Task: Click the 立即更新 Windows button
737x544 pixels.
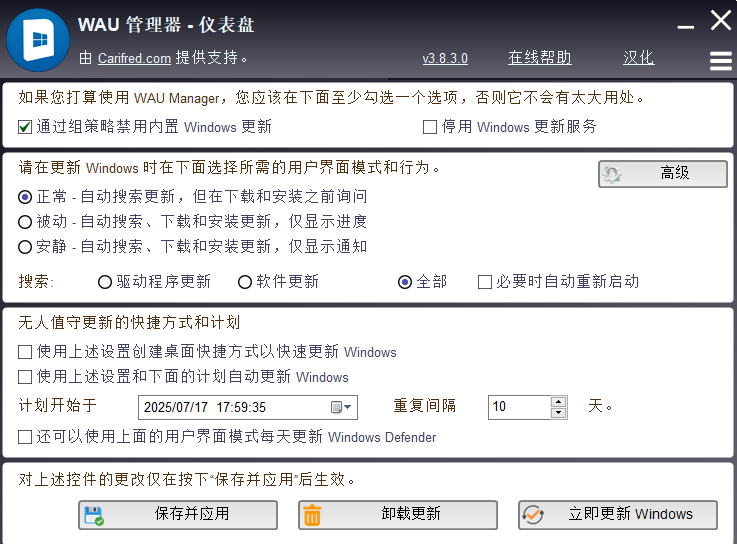Action: coord(618,515)
